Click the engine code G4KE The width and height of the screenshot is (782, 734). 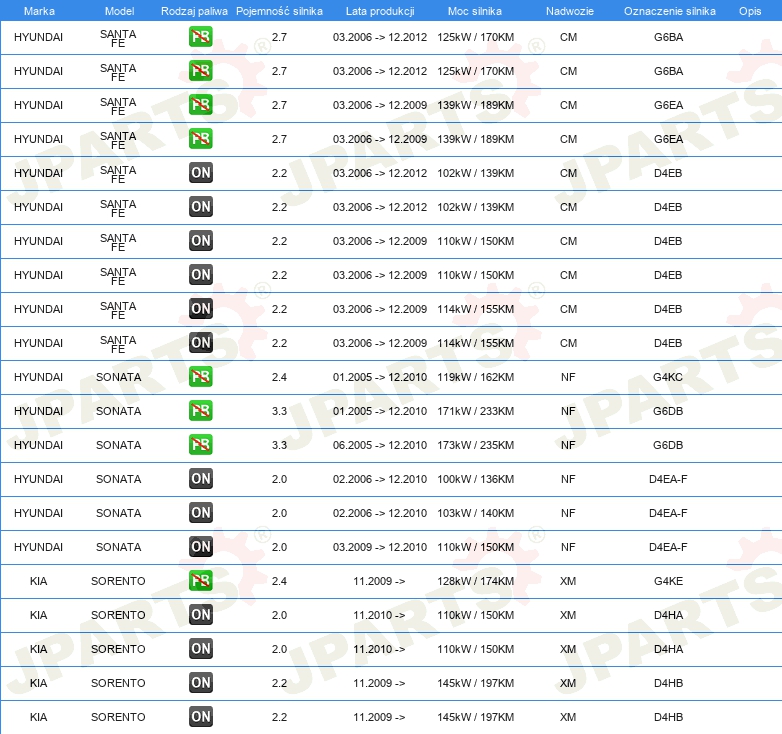pyautogui.click(x=668, y=581)
